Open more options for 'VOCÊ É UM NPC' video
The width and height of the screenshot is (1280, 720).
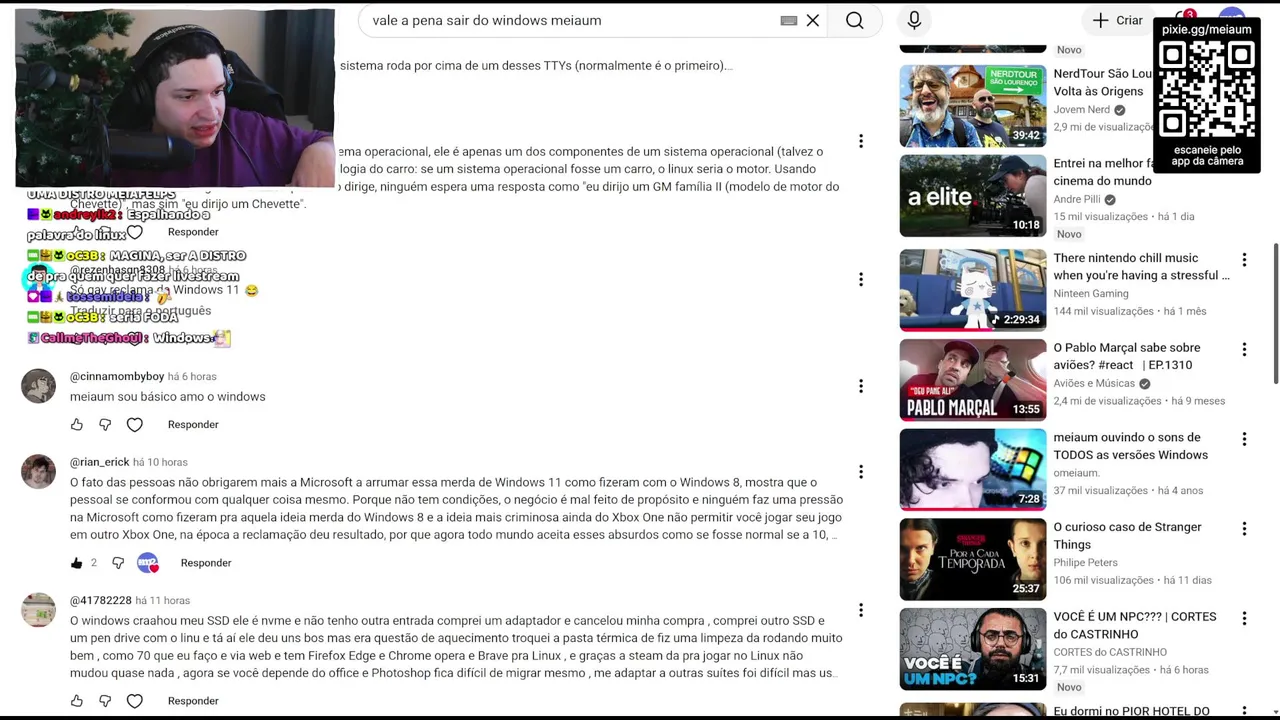click(x=1244, y=619)
